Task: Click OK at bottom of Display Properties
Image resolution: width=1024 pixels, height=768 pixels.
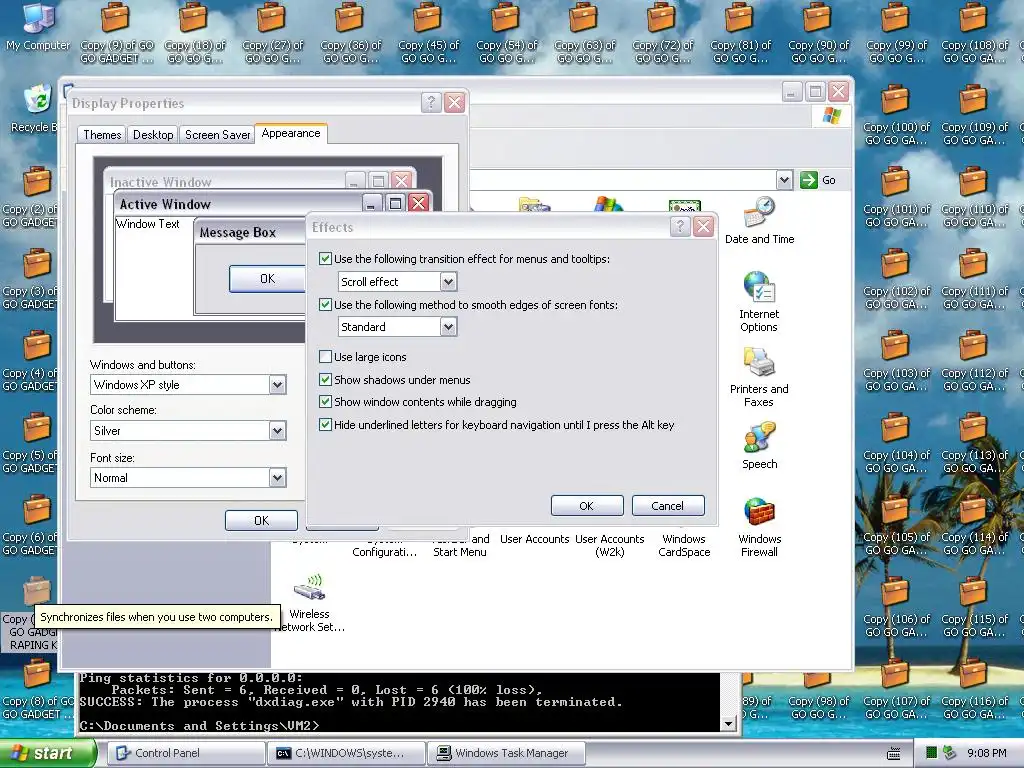Action: coord(261,520)
